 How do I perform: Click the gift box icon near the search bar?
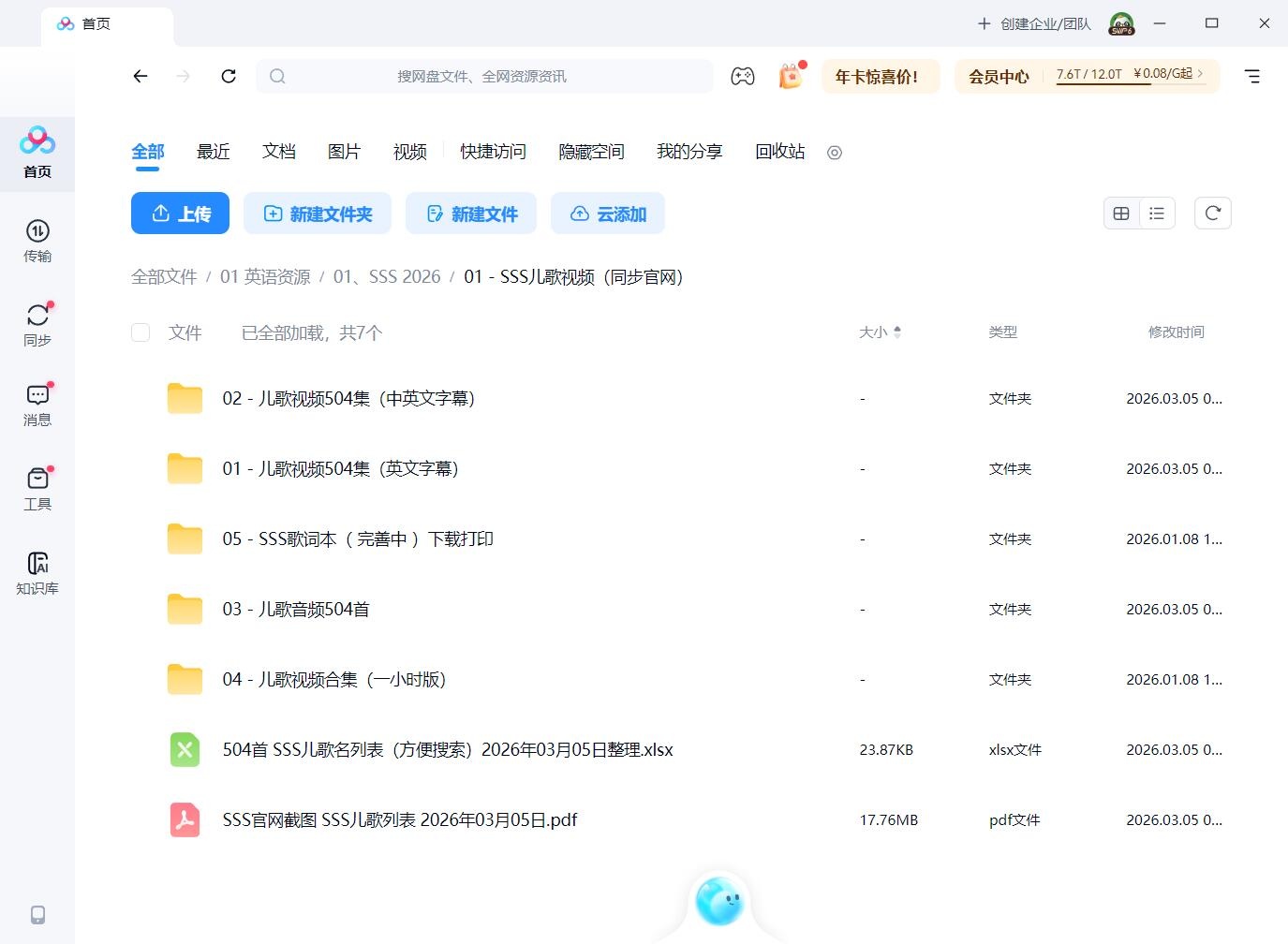tap(791, 76)
